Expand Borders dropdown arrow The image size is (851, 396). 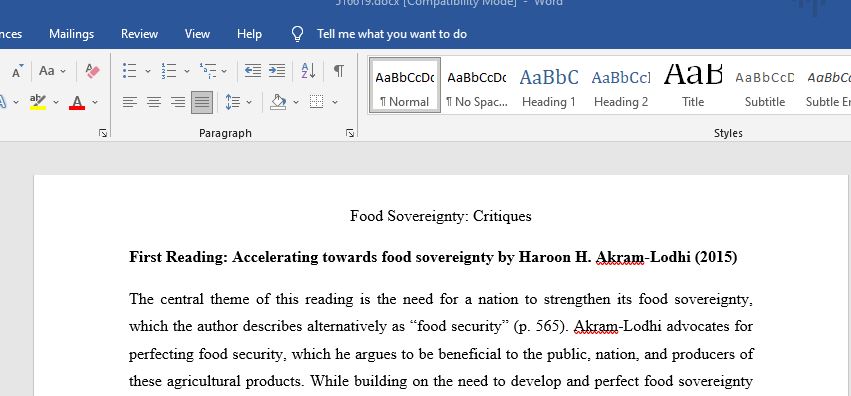pyautogui.click(x=335, y=102)
